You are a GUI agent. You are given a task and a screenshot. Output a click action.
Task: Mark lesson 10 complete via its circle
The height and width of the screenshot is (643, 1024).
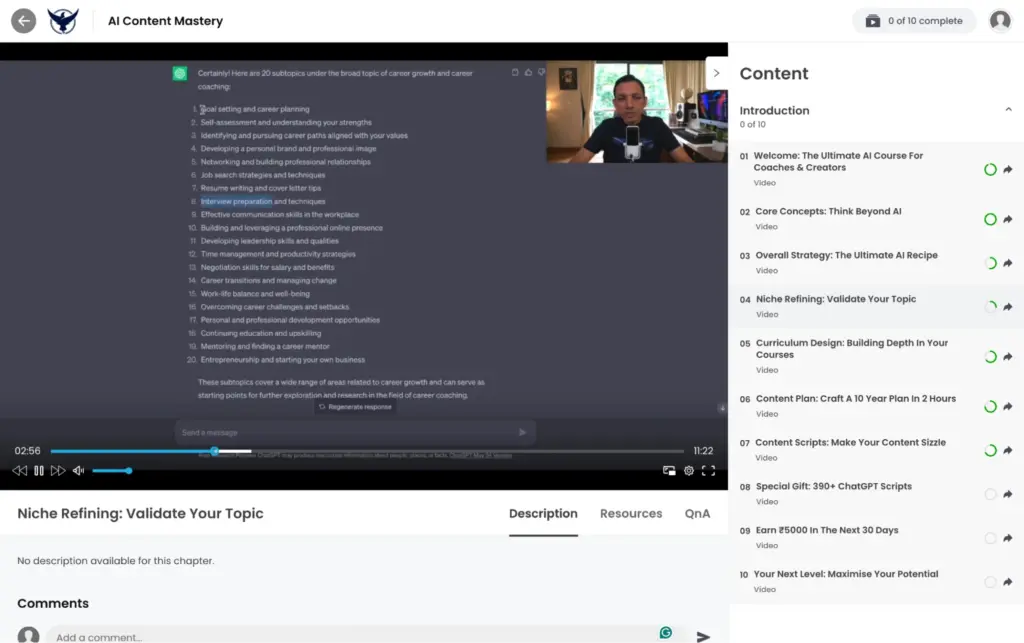coord(990,582)
